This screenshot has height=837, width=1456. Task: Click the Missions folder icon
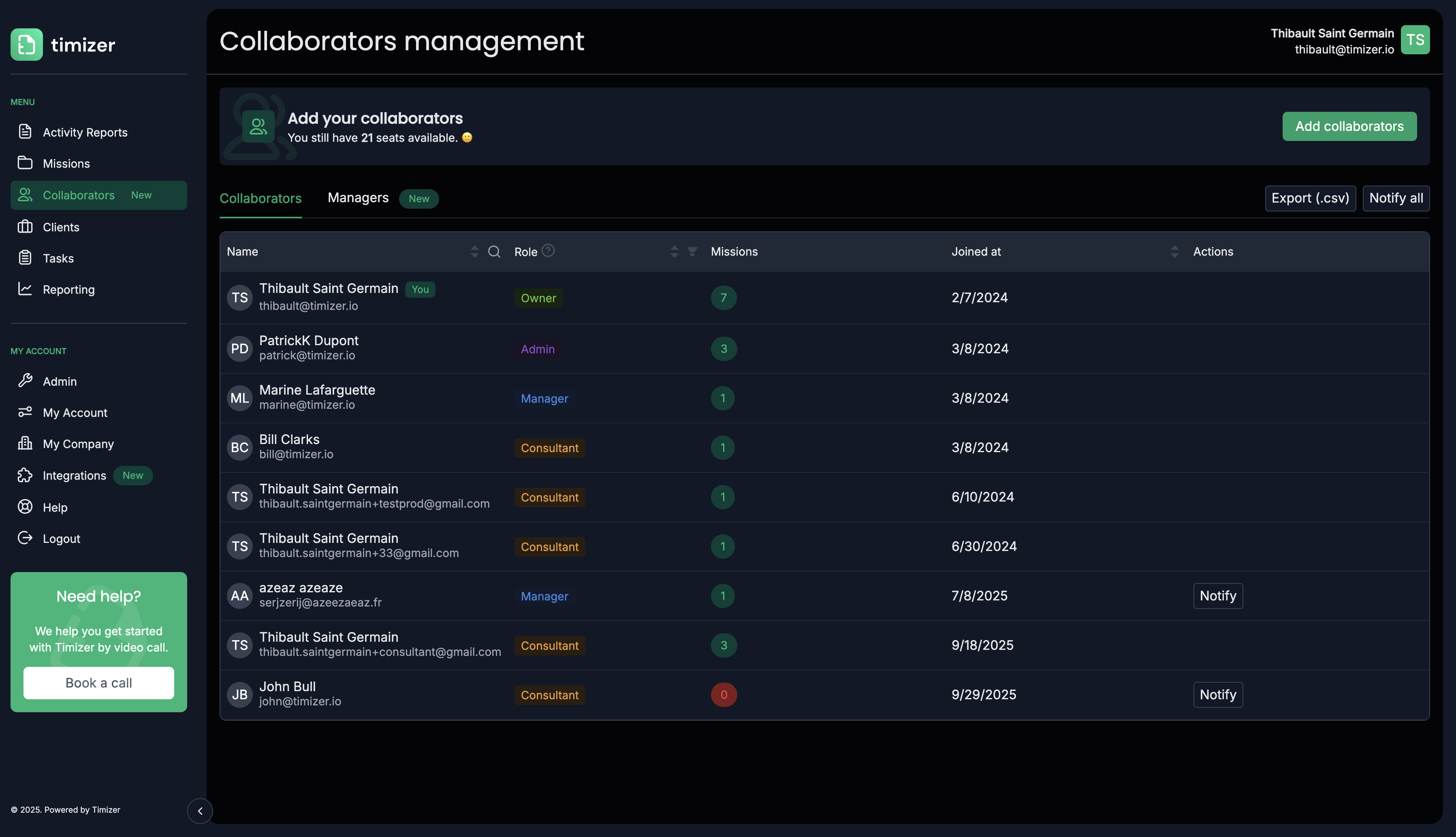pyautogui.click(x=25, y=163)
